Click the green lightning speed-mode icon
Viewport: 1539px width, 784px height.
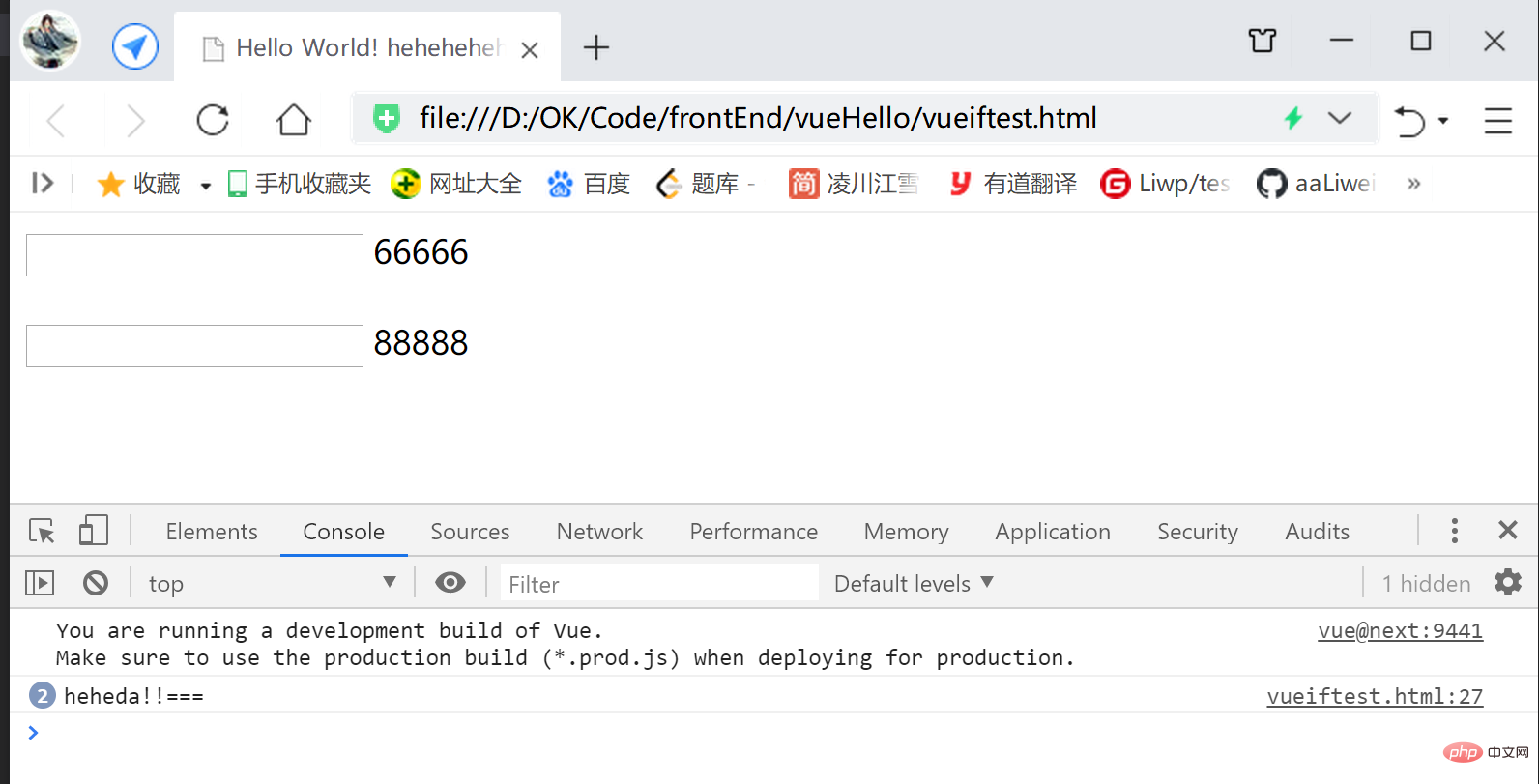(x=1293, y=118)
